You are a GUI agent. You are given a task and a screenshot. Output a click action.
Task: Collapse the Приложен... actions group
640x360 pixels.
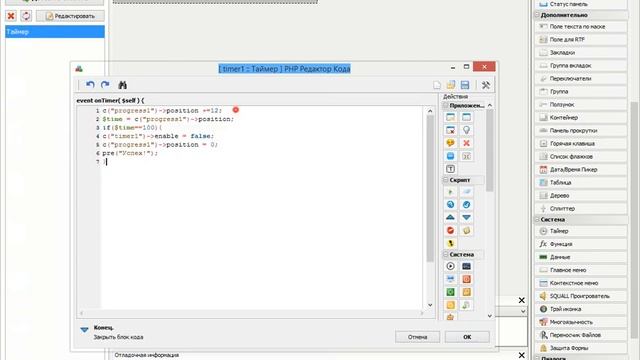446,105
